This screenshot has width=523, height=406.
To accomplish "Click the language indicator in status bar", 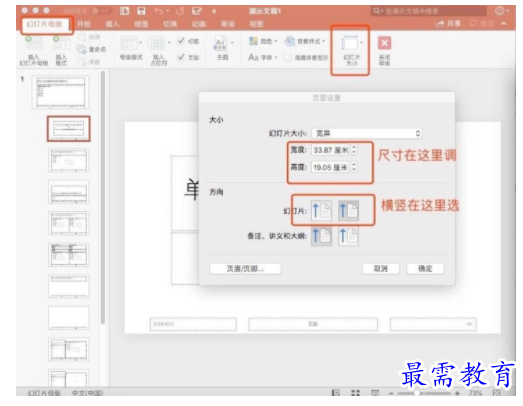I will click(87, 393).
